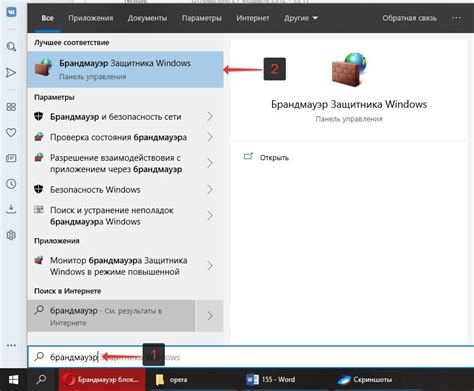474x391 pixels.
Task: Expand arrow for Поиск и устранение неполадок
Action: pyautogui.click(x=210, y=216)
